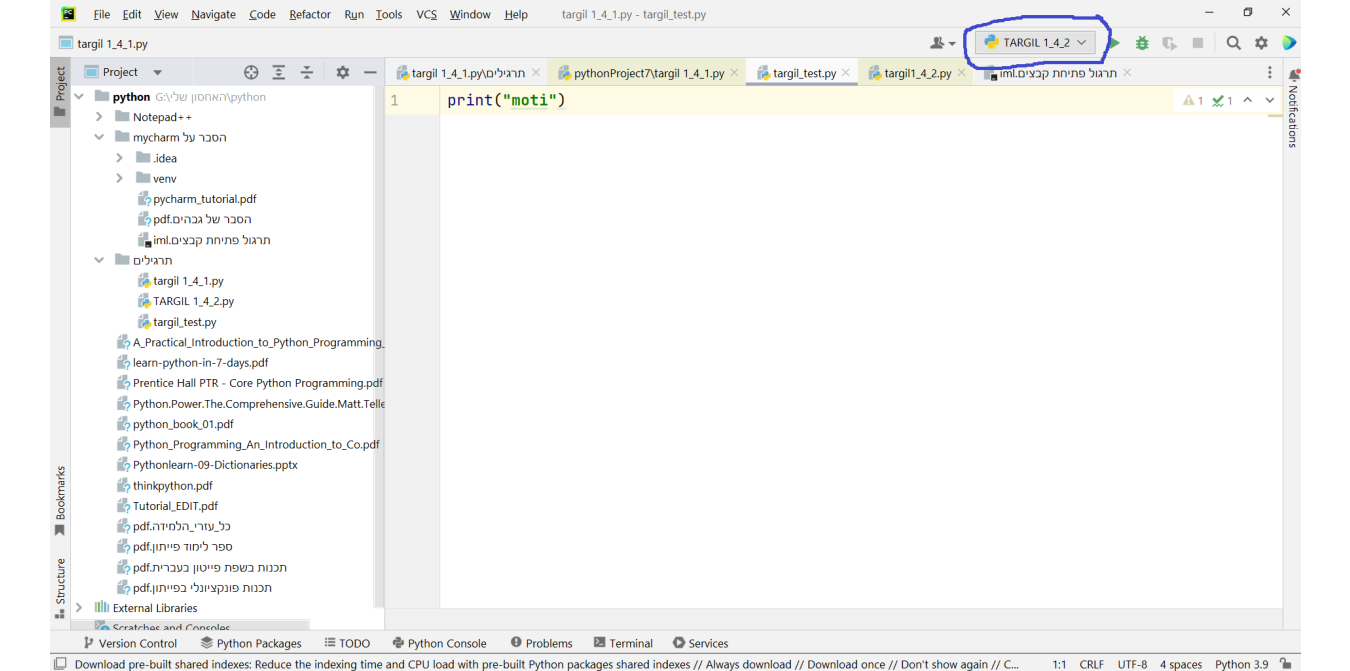The image size is (1350, 671).
Task: Close the תרגול פתיחת קבצים.iml tab
Action: coord(1127,73)
